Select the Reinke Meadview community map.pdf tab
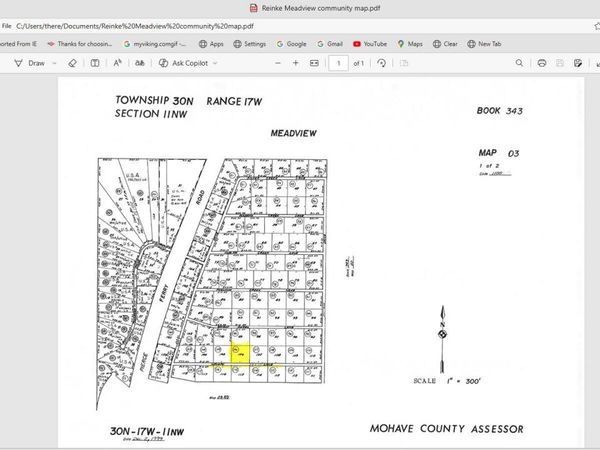Viewport: 600px width, 450px height. [x=315, y=8]
